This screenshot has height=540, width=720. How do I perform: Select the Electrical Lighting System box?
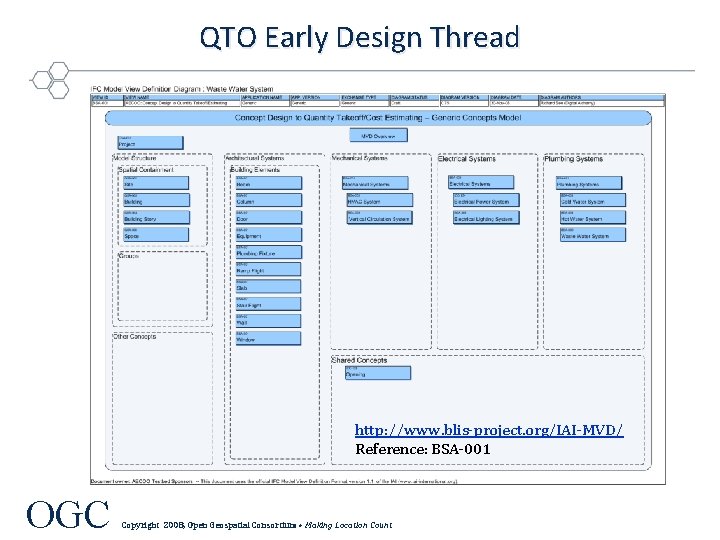(x=486, y=217)
